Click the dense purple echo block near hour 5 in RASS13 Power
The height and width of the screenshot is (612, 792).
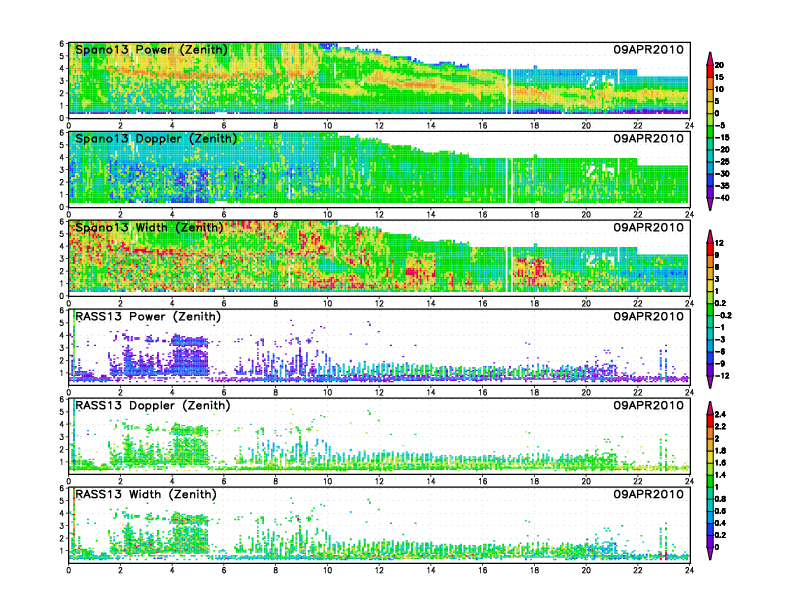click(190, 355)
